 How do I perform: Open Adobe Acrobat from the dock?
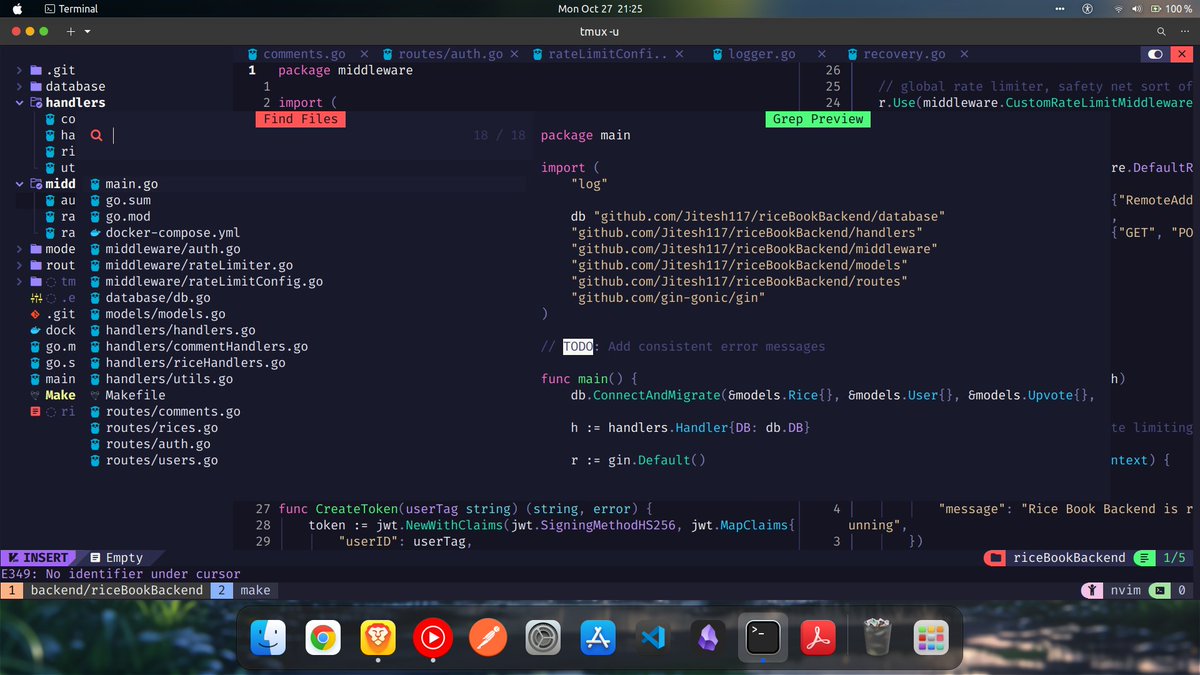point(818,636)
